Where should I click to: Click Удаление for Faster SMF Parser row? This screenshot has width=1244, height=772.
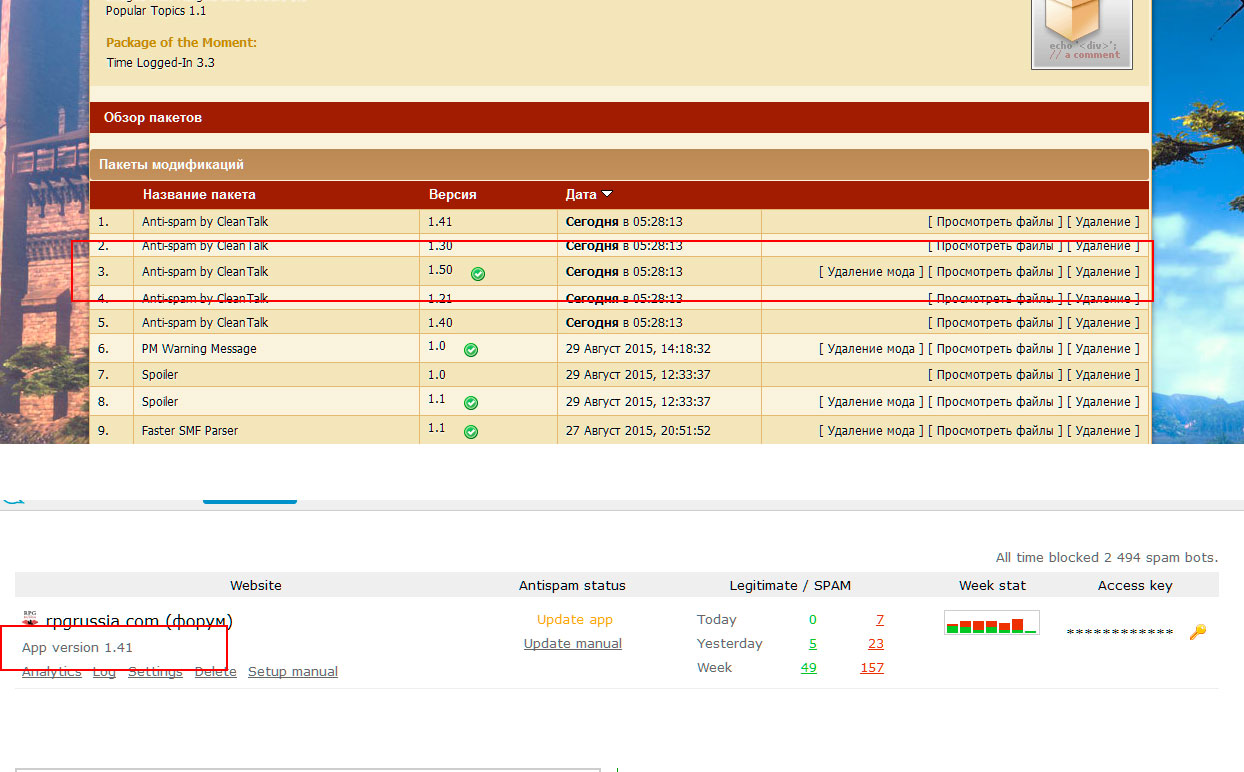click(1103, 430)
